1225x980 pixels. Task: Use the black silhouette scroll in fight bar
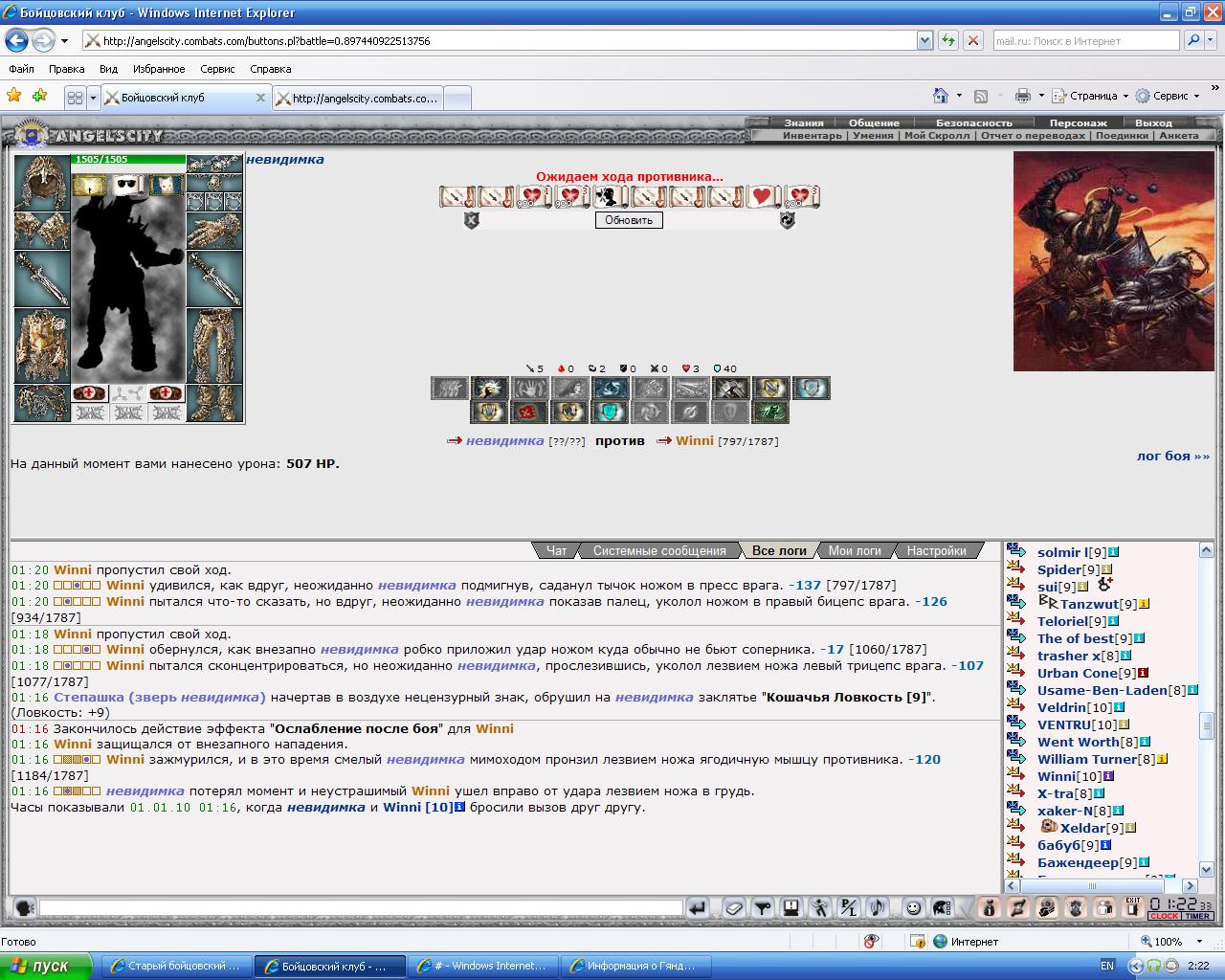610,197
